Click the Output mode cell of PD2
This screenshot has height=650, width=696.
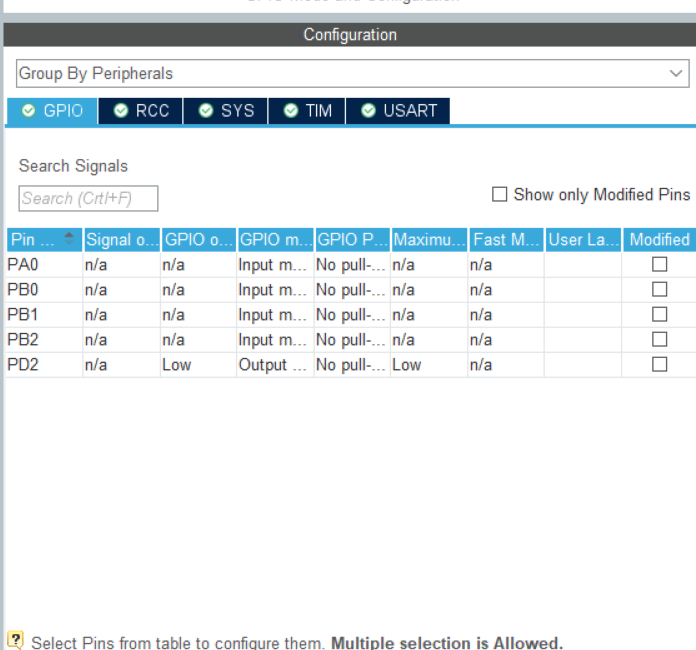pos(276,365)
